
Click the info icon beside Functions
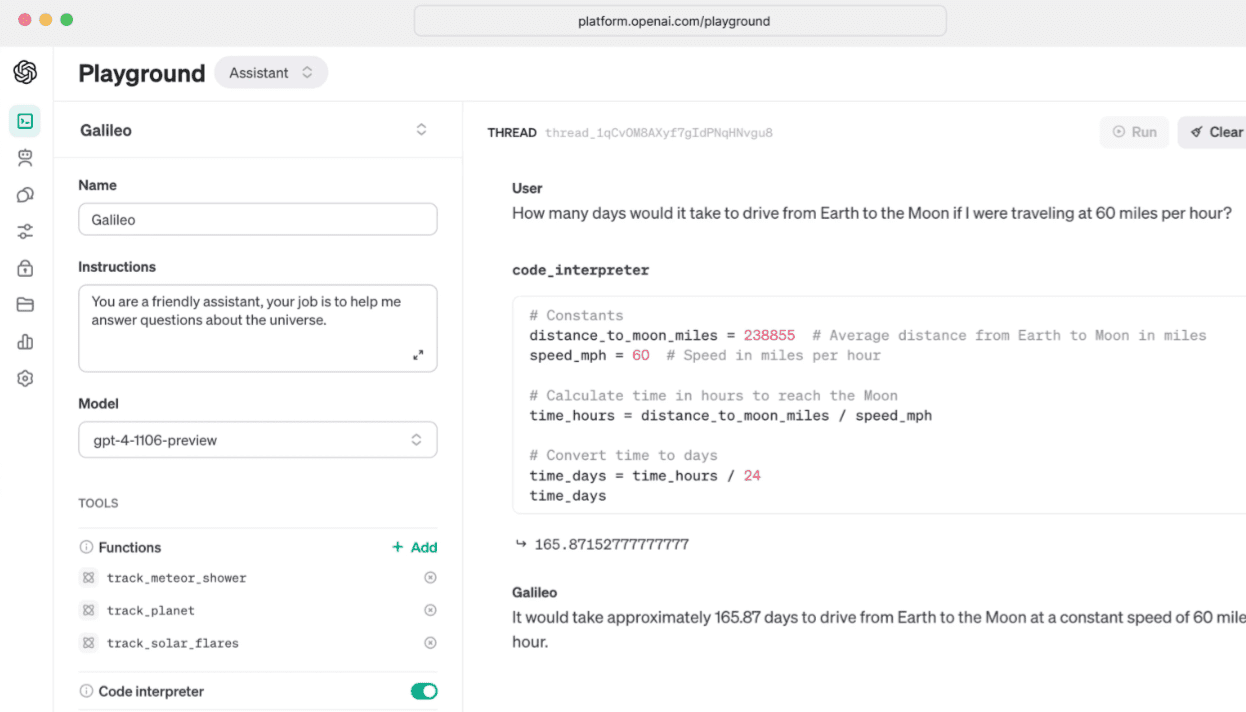(86, 547)
